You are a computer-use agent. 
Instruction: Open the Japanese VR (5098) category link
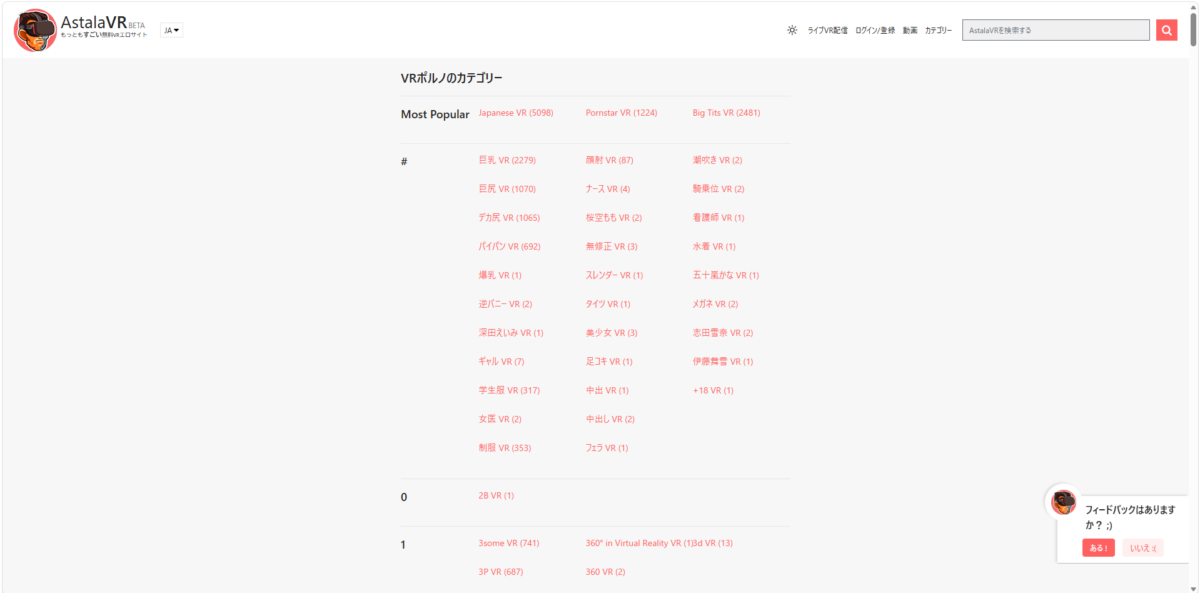[x=516, y=113]
